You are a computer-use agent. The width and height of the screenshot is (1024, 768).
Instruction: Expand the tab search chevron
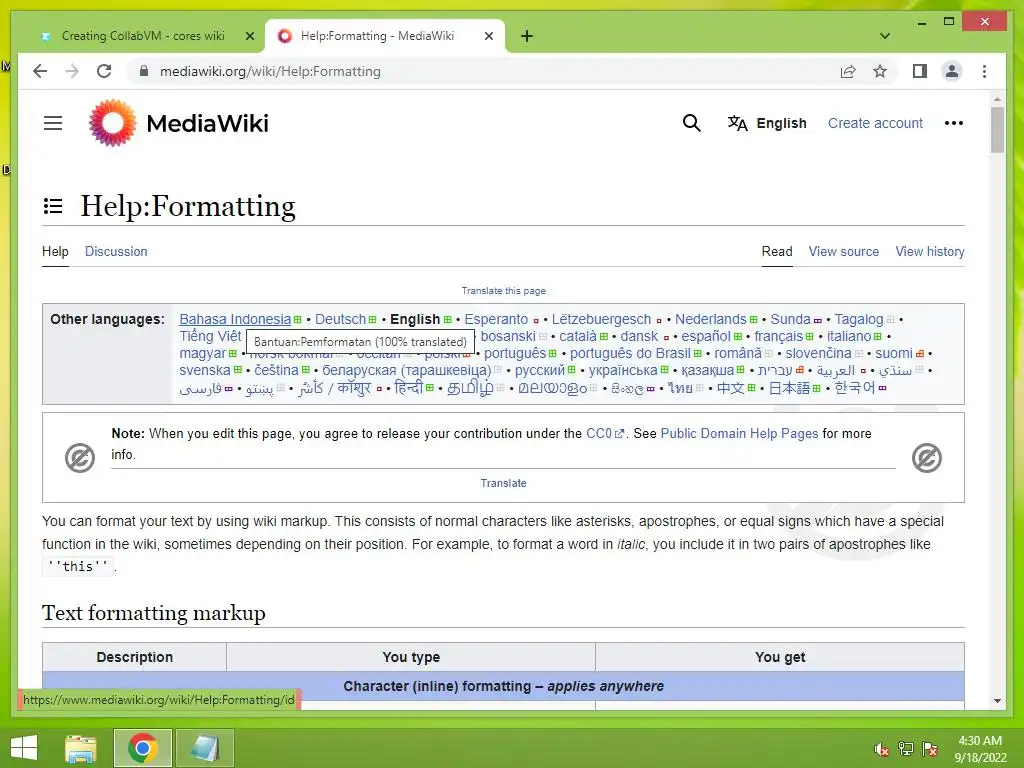tap(885, 36)
